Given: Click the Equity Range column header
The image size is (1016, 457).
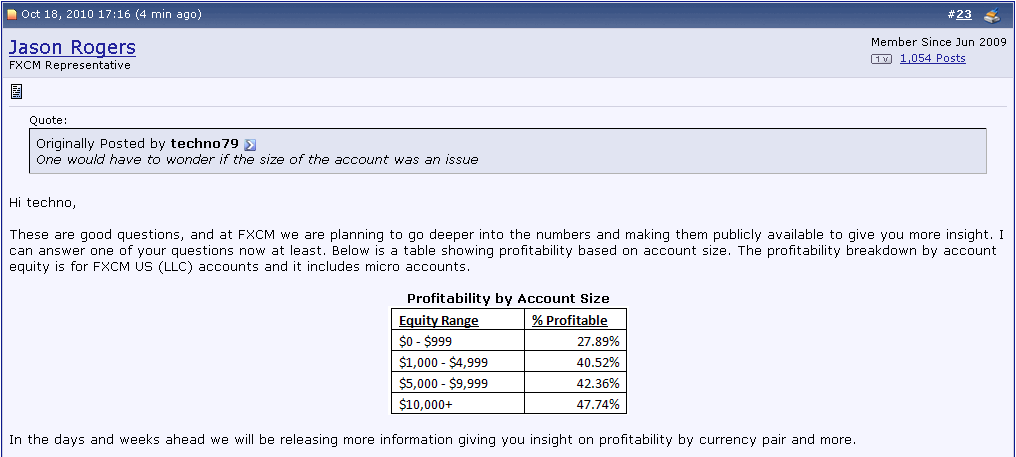Looking at the screenshot, I should pyautogui.click(x=438, y=321).
